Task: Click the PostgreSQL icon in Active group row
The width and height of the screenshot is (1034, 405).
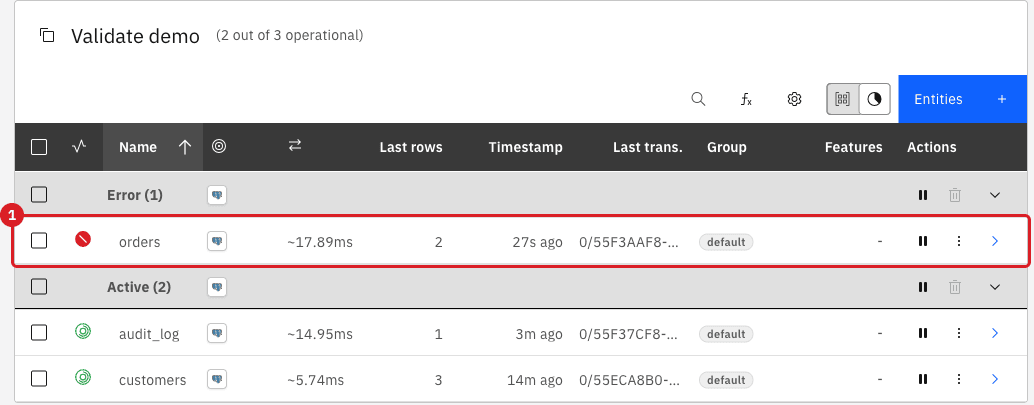Action: tap(217, 287)
